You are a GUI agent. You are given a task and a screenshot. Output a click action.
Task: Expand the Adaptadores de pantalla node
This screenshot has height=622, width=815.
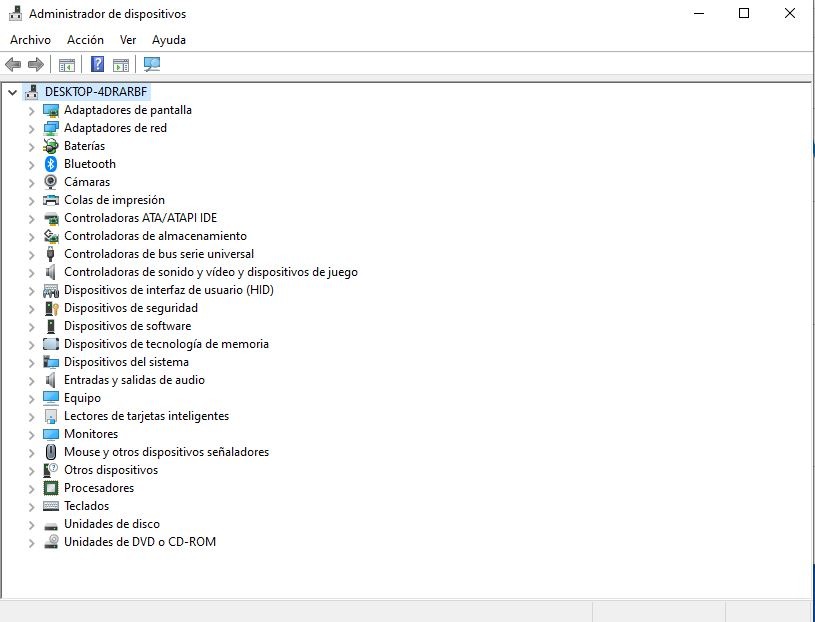click(31, 111)
